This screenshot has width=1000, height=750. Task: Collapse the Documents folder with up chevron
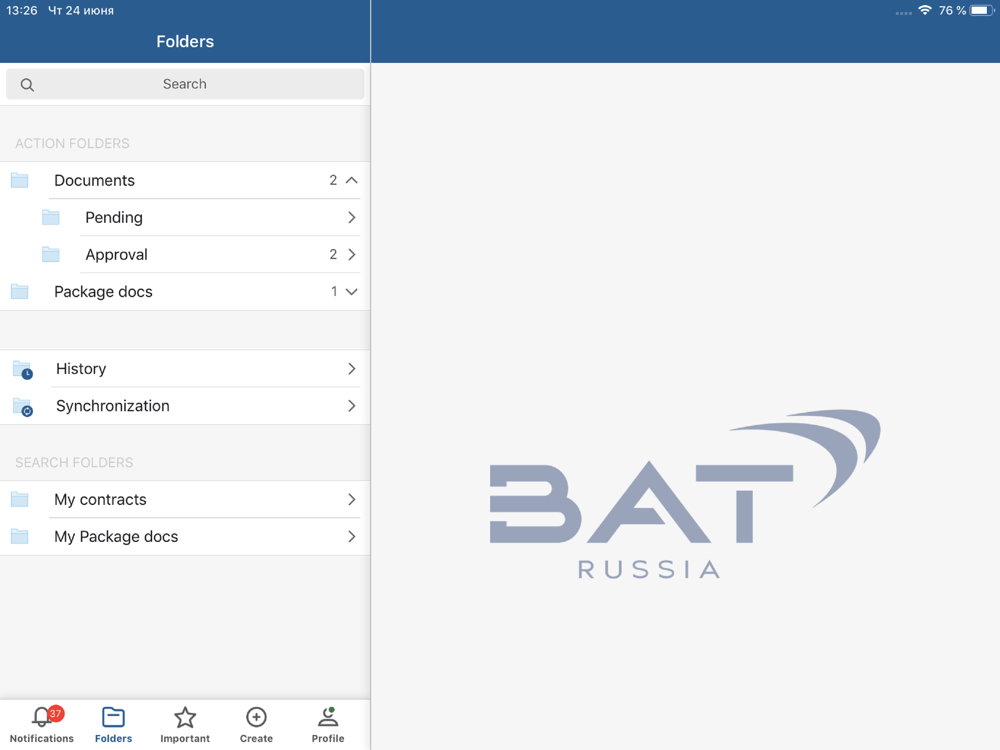(351, 180)
